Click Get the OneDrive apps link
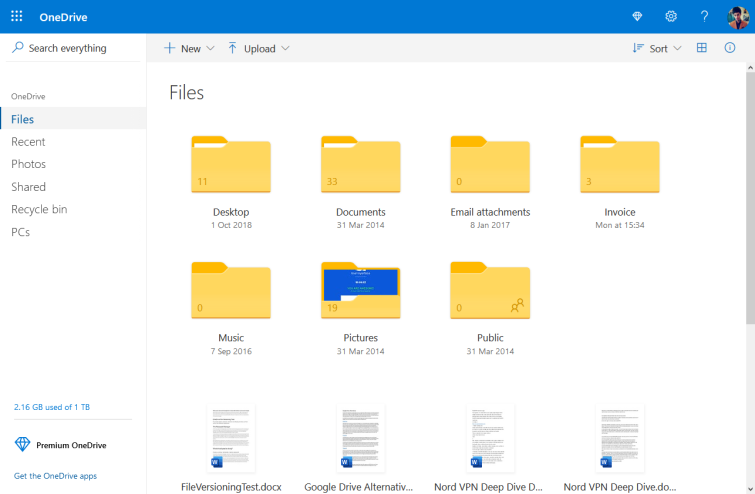The height and width of the screenshot is (494, 755). 55,476
